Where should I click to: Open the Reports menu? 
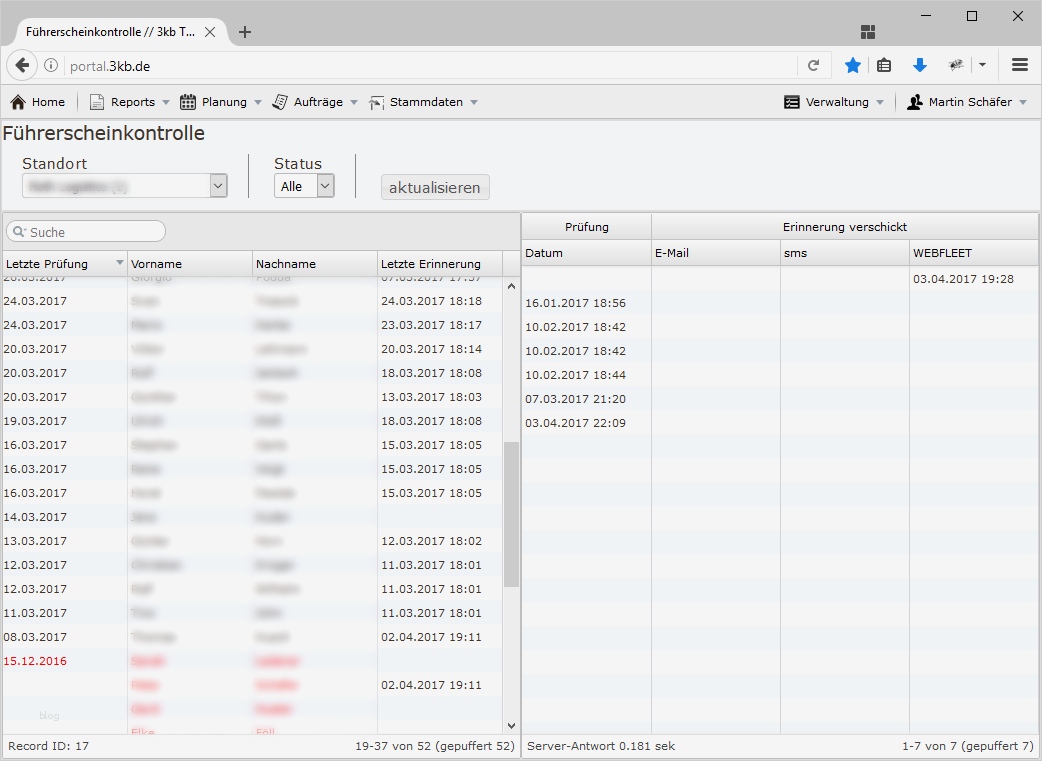(x=130, y=102)
